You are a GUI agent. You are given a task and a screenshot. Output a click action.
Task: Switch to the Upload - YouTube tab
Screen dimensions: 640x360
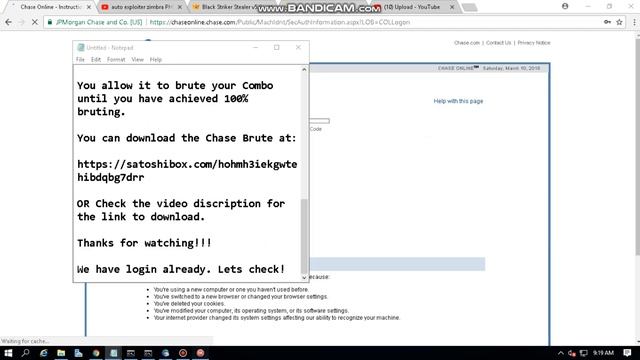412,7
